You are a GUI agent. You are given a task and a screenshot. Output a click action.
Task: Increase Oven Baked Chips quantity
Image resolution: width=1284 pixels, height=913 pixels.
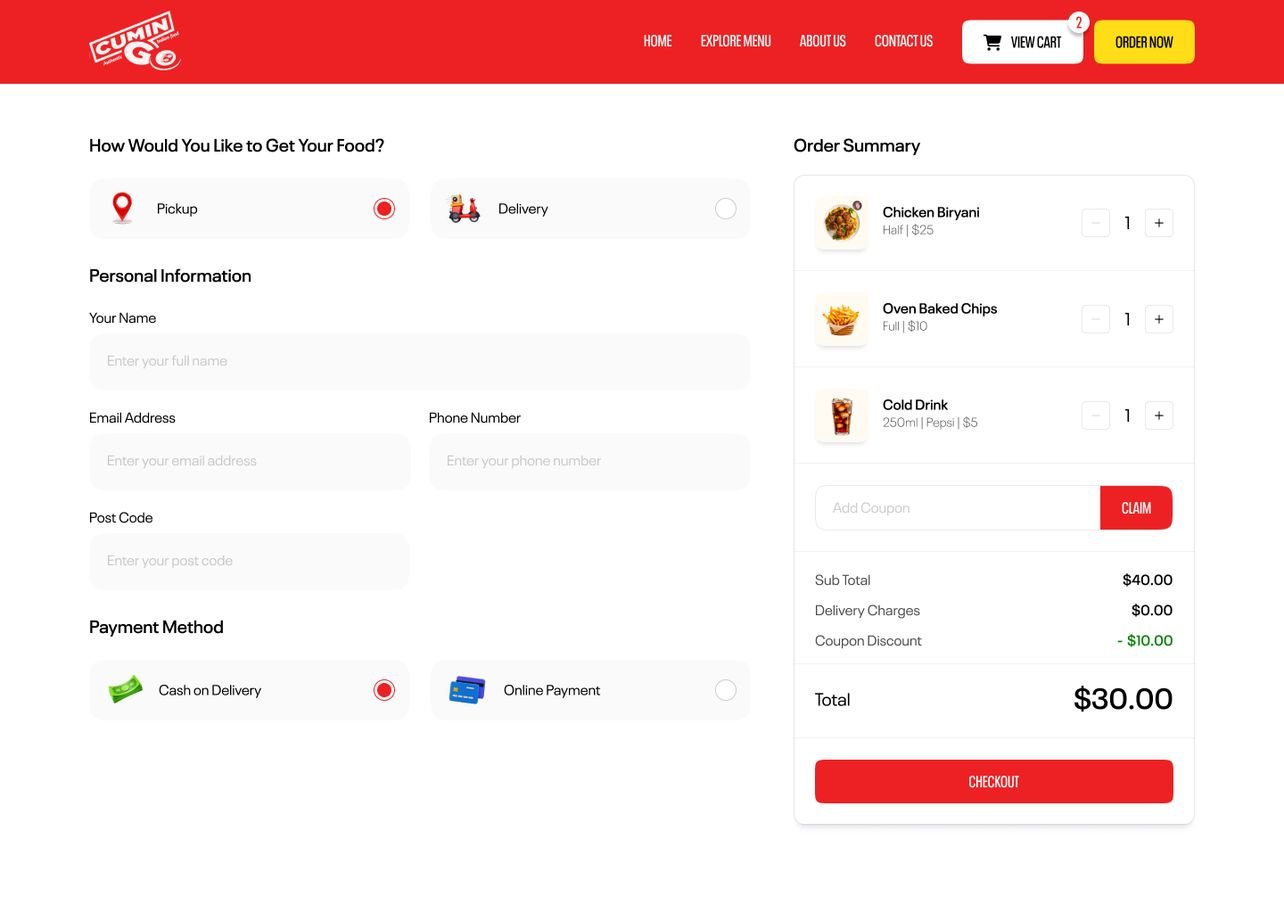coord(1159,319)
